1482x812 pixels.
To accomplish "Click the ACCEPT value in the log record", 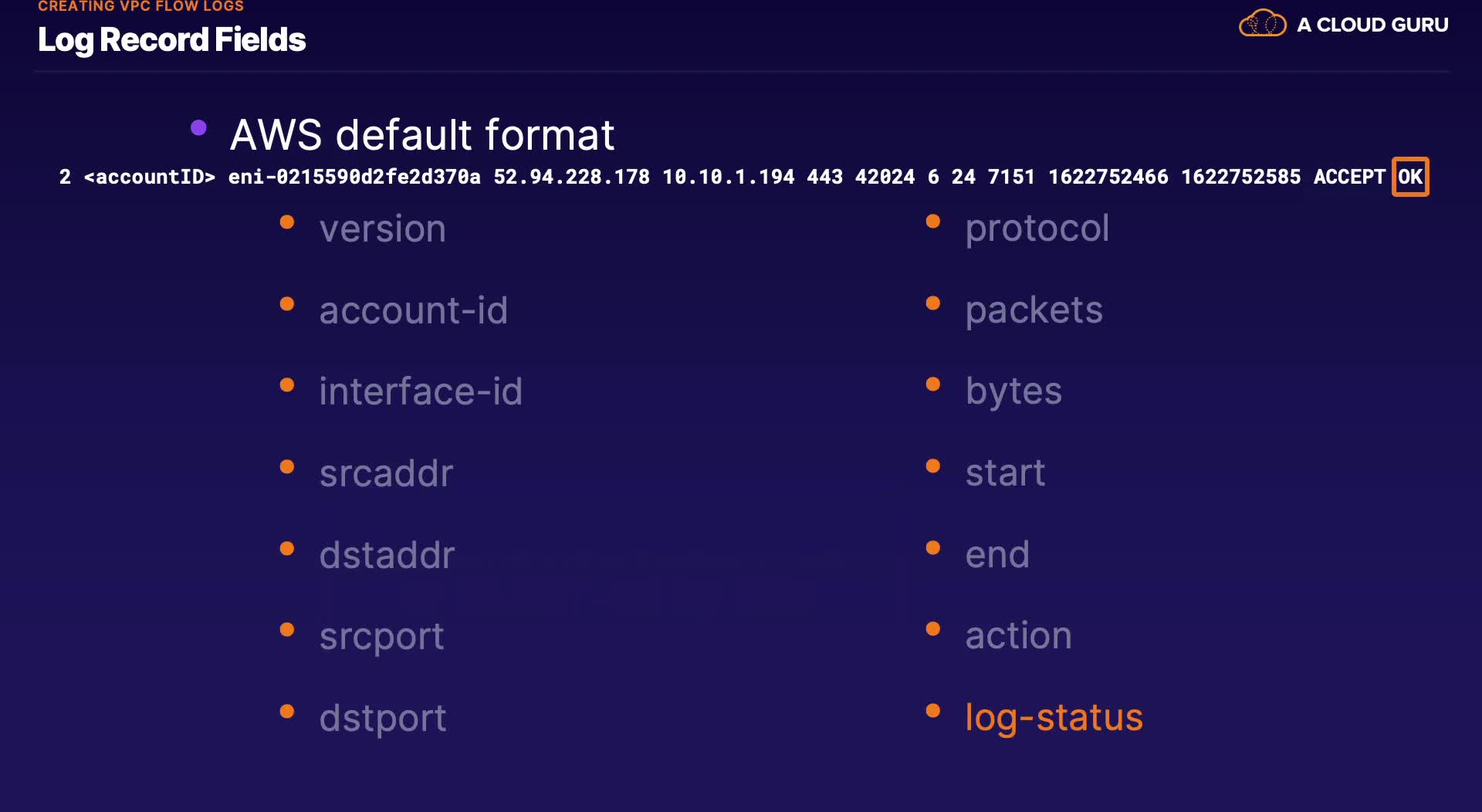I will tap(1348, 177).
